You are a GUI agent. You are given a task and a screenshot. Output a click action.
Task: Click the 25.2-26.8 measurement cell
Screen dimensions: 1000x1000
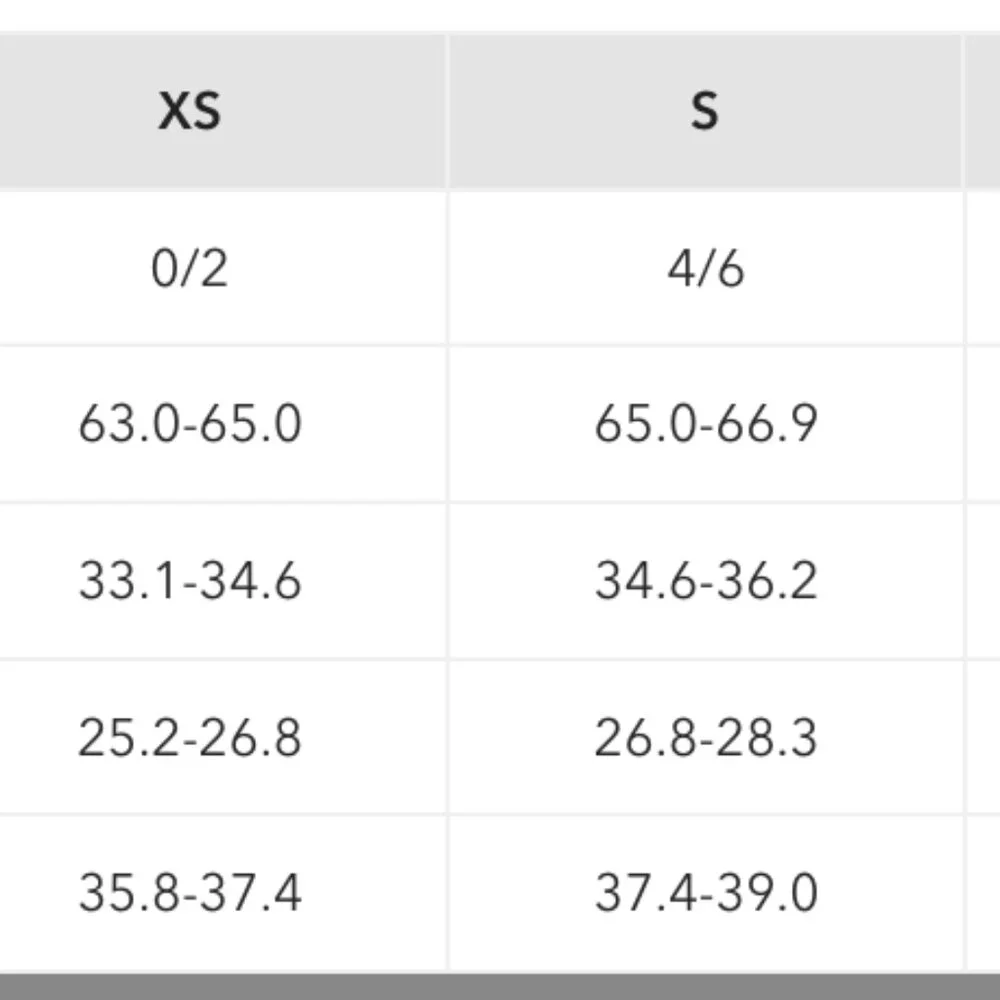click(190, 737)
